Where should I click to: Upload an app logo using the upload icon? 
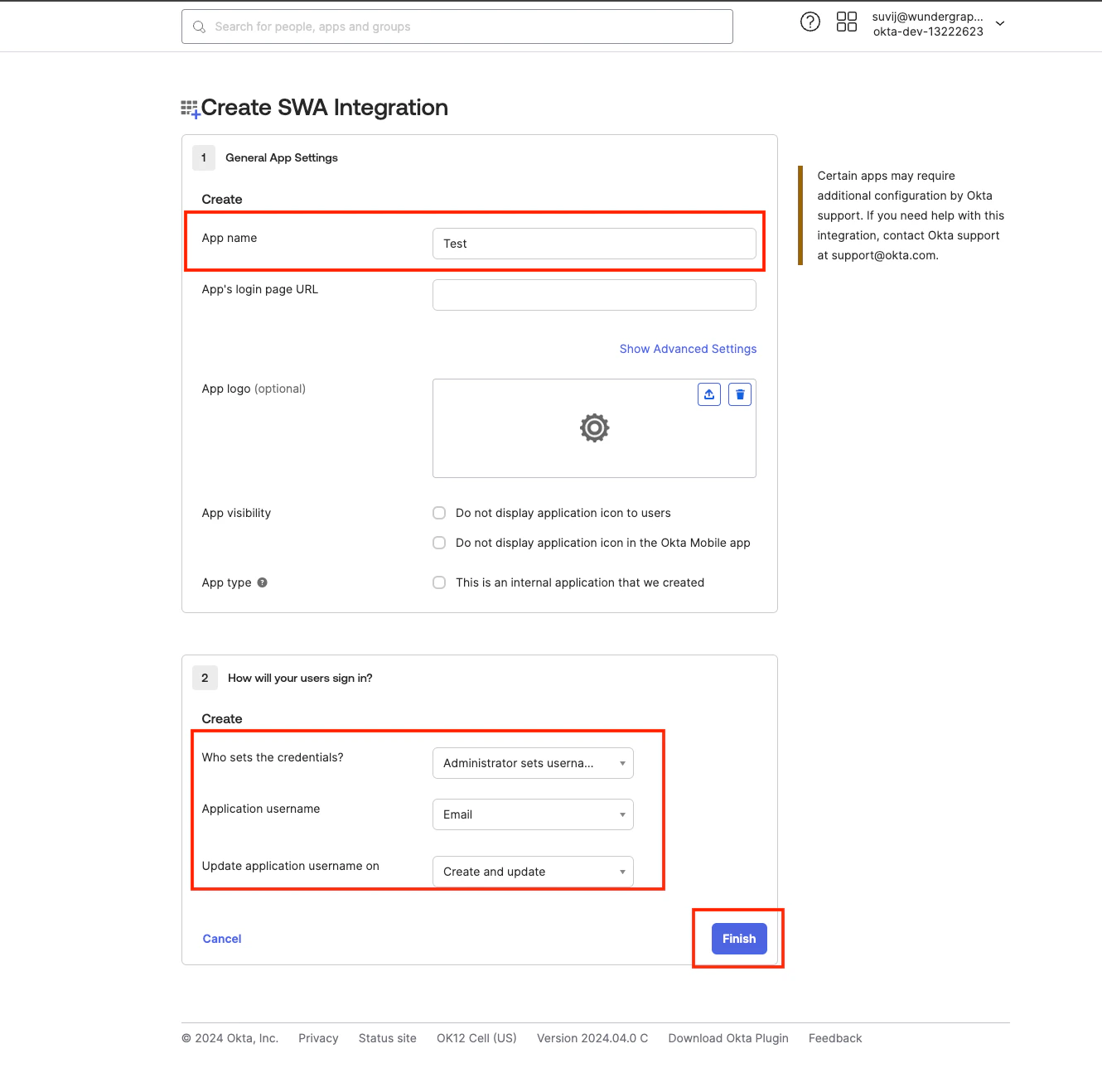[708, 394]
